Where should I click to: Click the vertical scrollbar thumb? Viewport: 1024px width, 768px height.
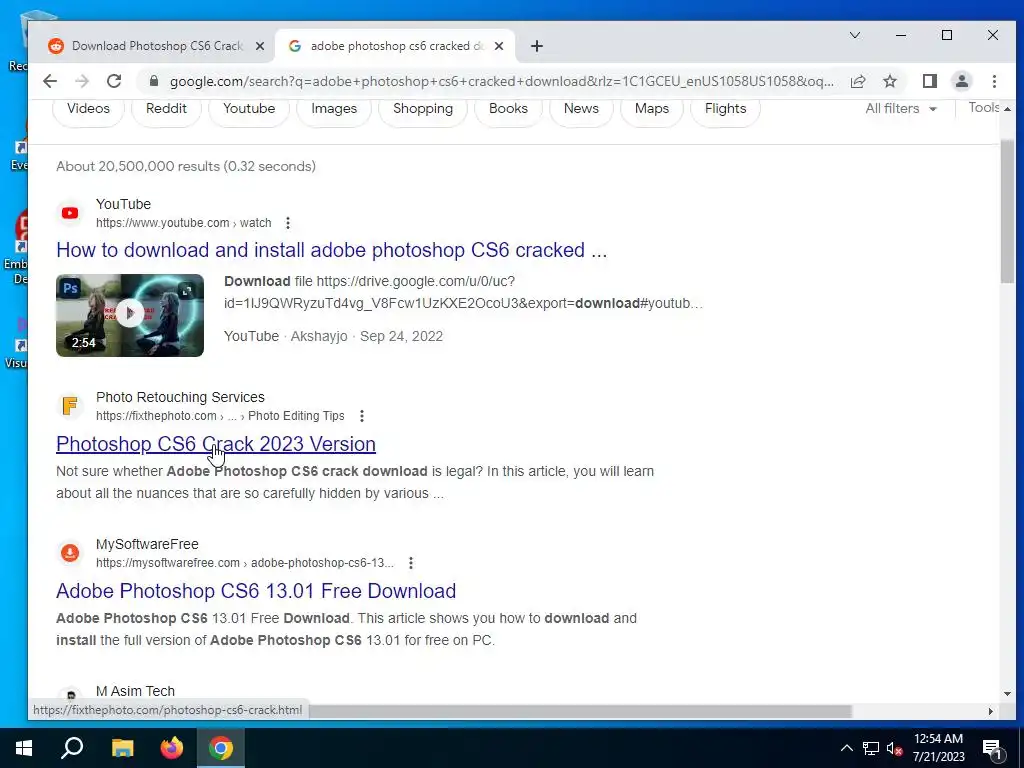pos(1007,211)
